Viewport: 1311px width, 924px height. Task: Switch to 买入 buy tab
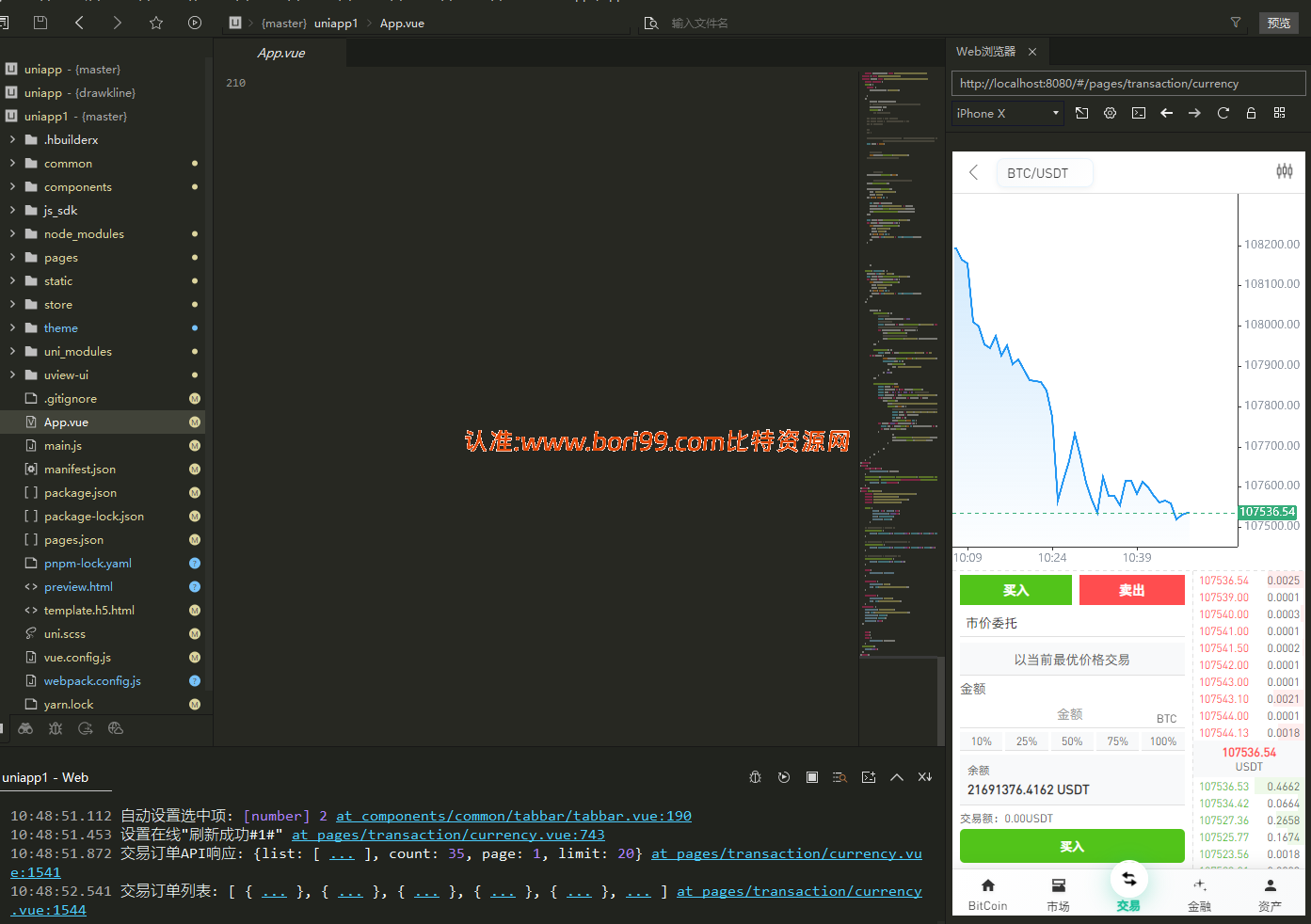pyautogui.click(x=1015, y=590)
